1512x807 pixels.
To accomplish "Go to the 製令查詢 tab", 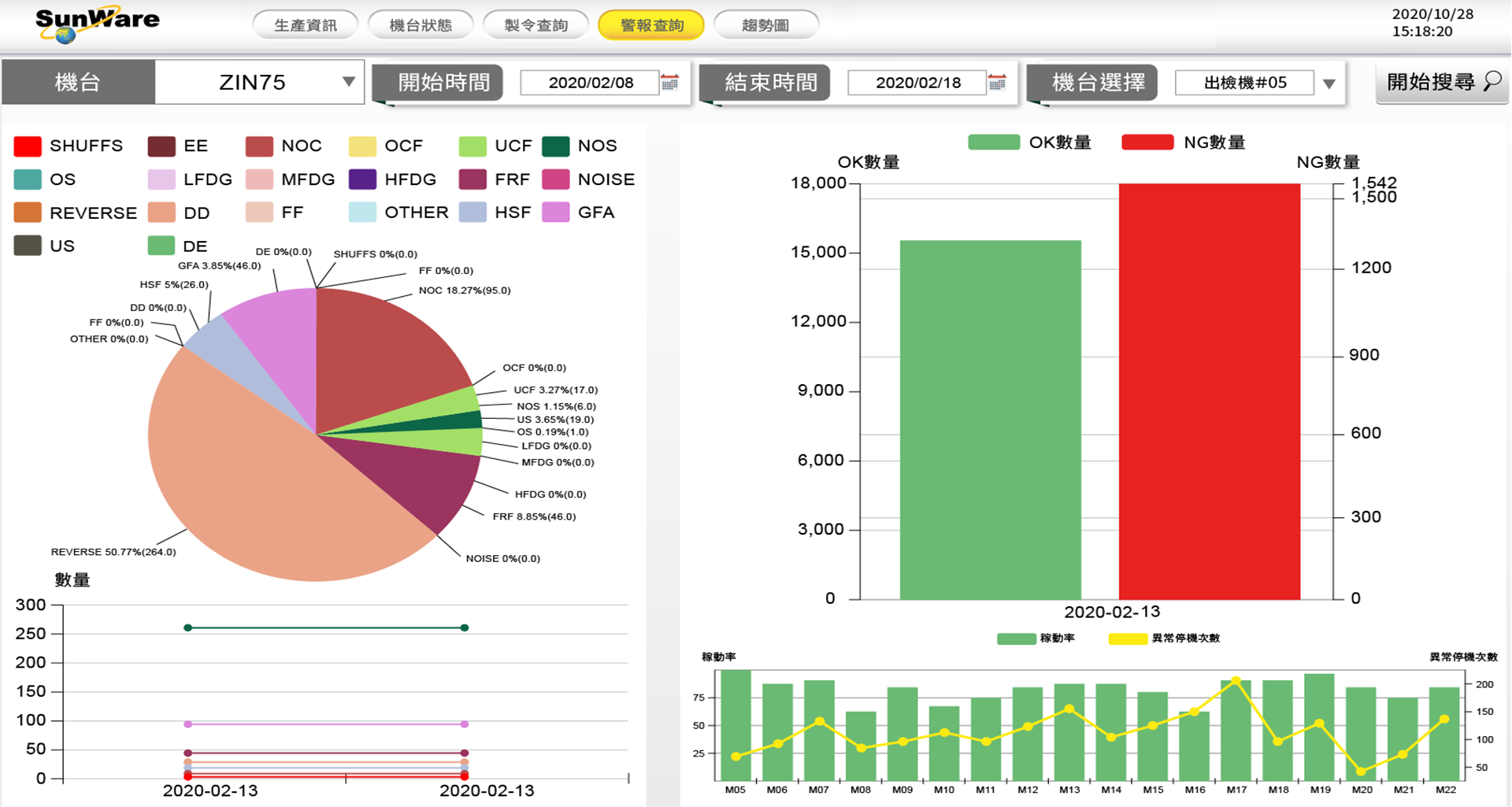I will [535, 25].
